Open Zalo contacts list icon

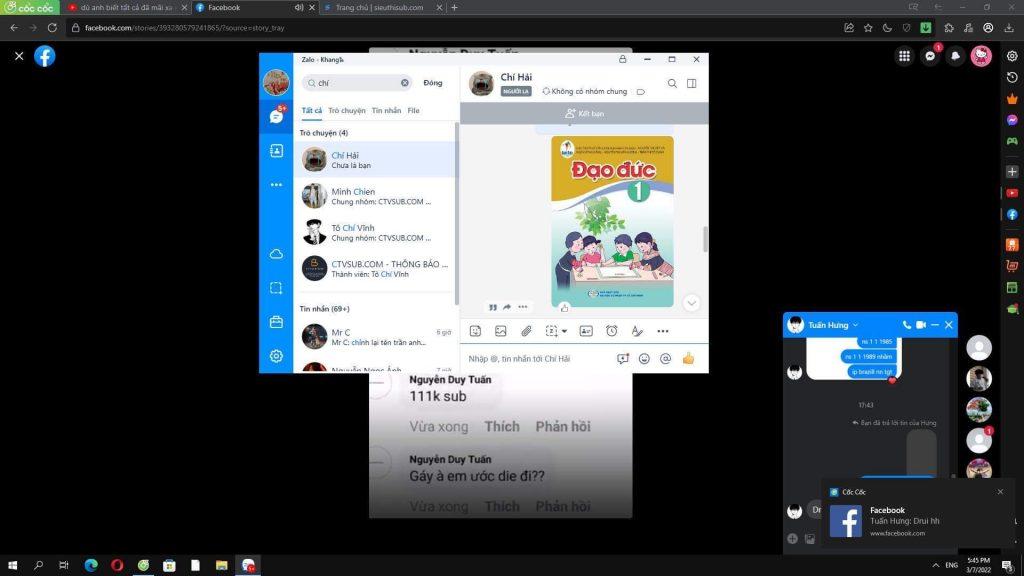276,151
